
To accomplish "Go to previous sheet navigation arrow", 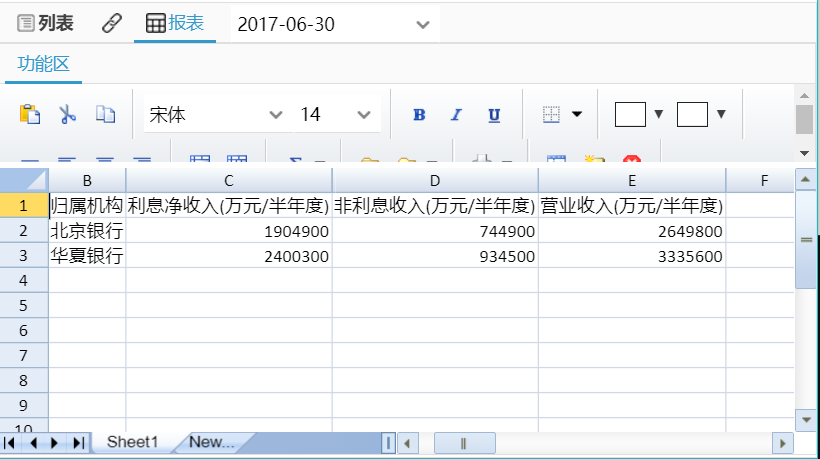I will tap(33, 443).
